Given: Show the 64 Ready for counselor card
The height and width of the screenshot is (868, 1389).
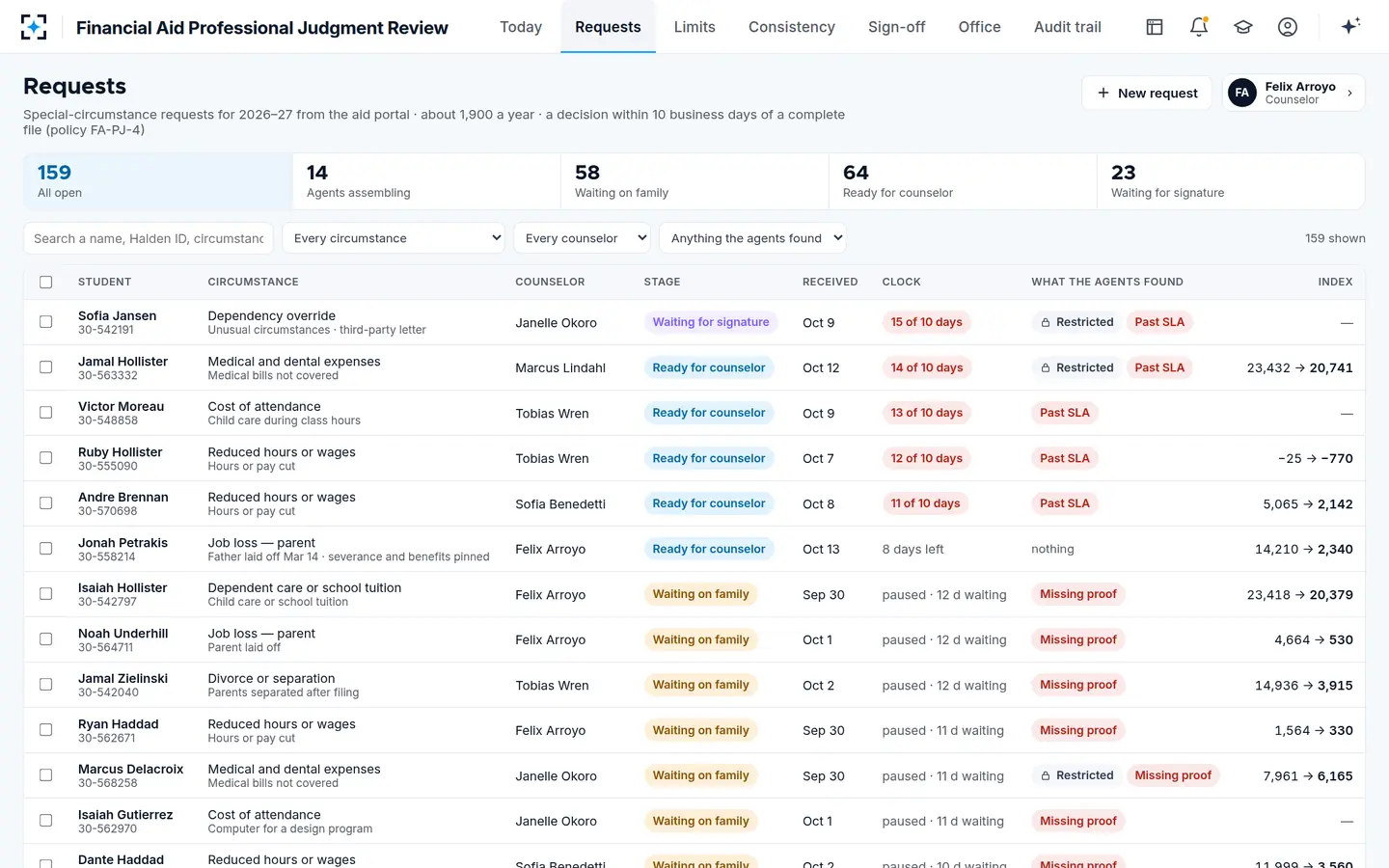Looking at the screenshot, I should pos(963,181).
